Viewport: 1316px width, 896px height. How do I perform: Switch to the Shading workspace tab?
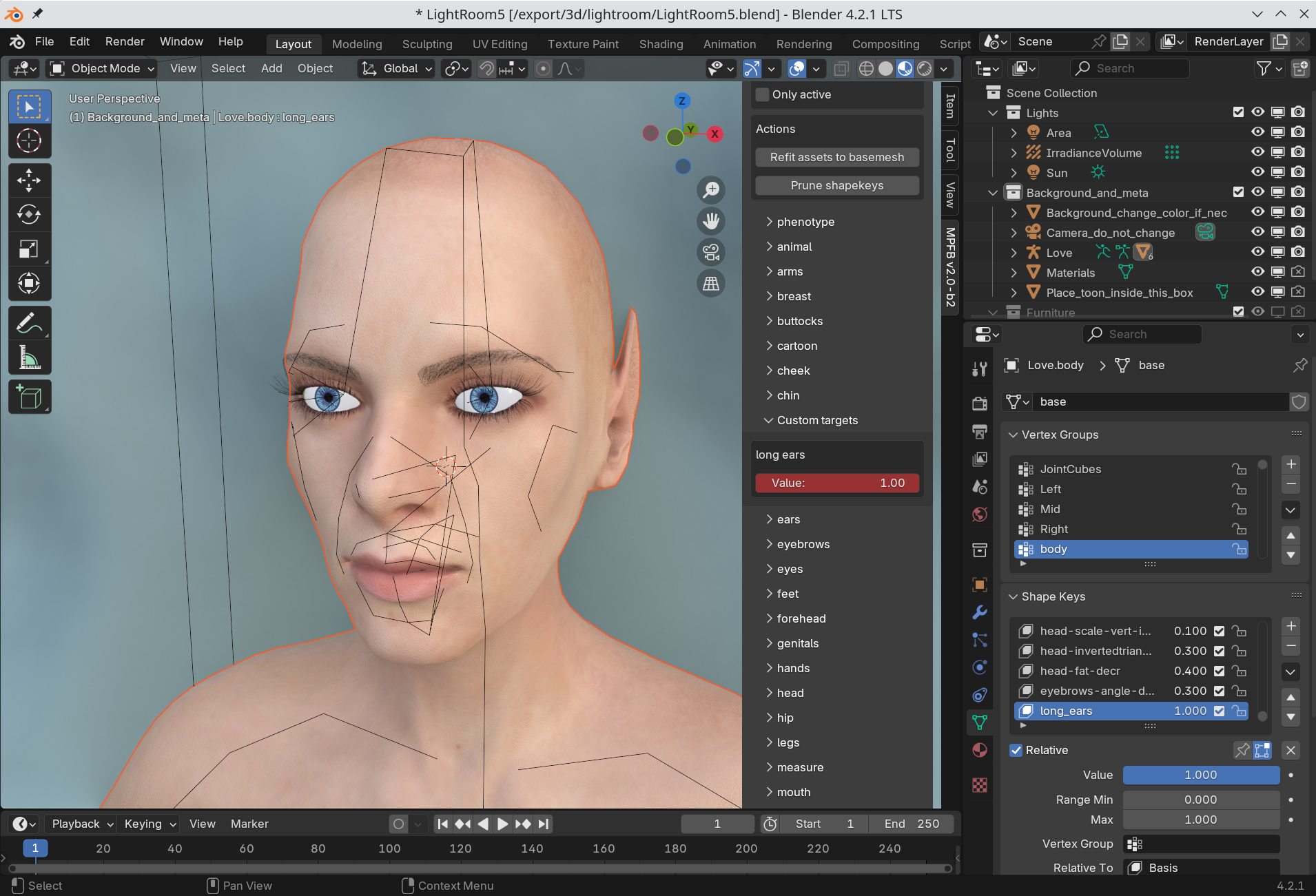coord(661,44)
